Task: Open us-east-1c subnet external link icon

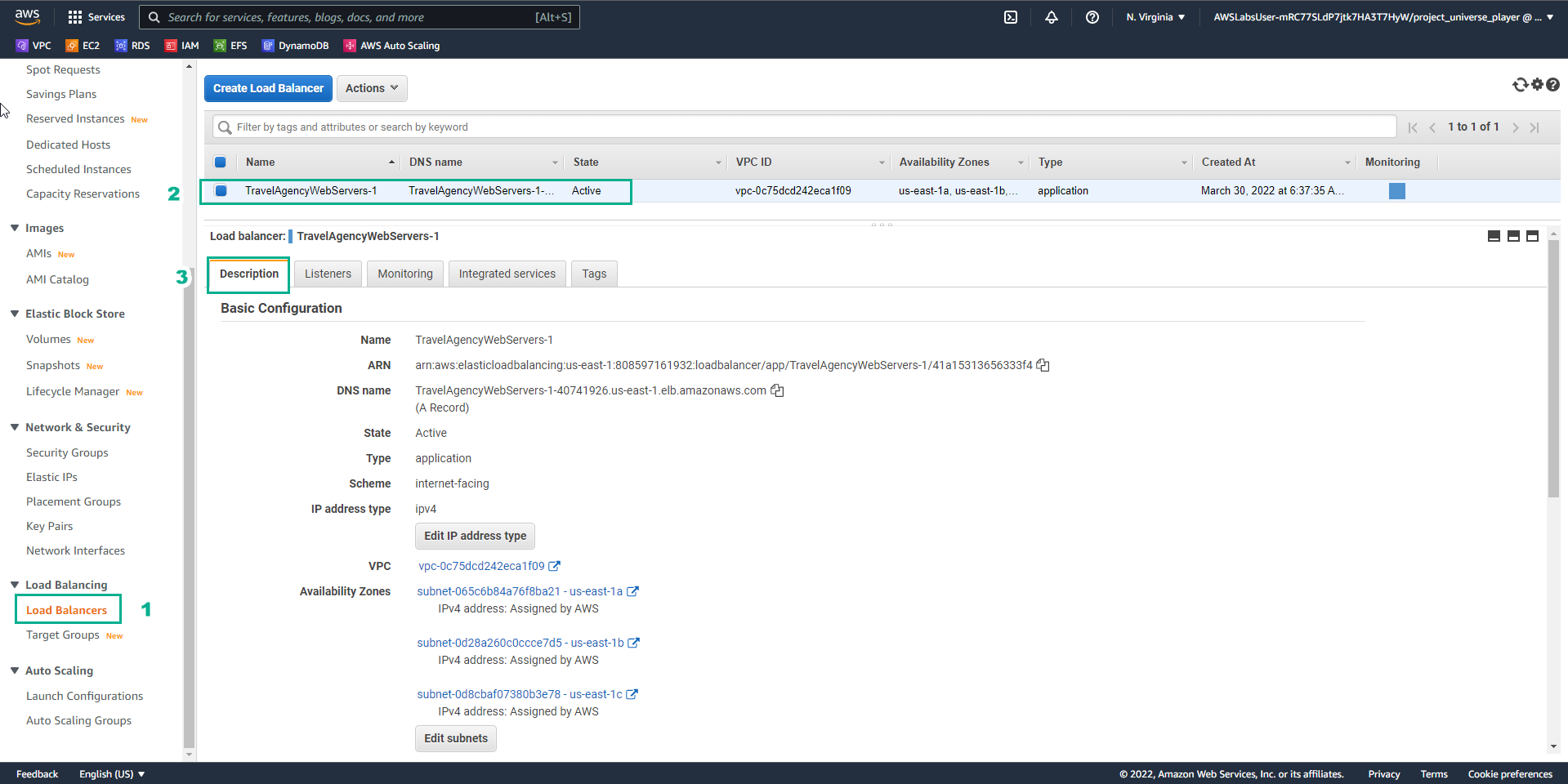Action: 632,694
